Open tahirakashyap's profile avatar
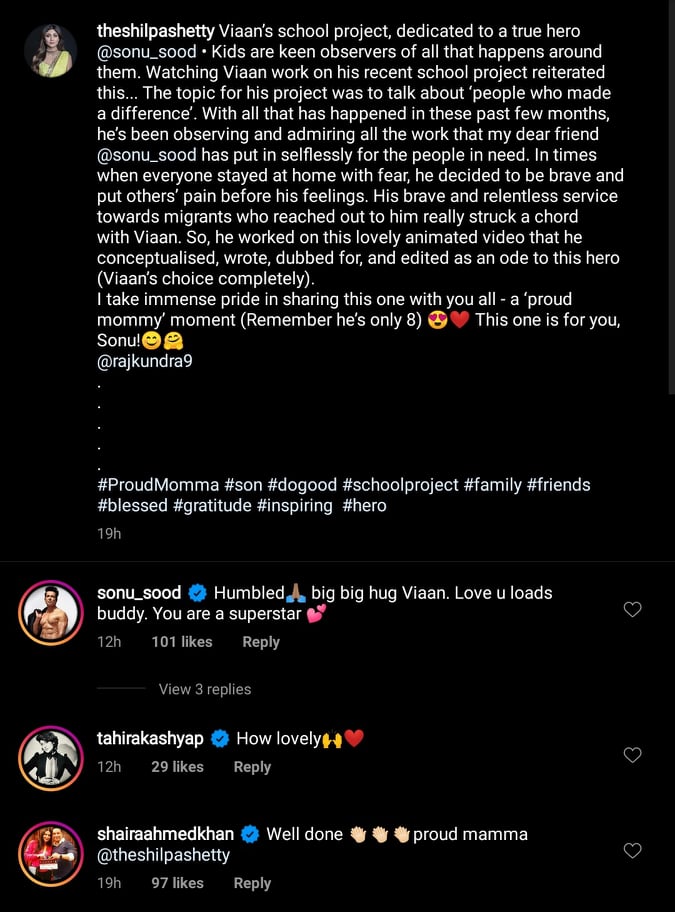 50,759
